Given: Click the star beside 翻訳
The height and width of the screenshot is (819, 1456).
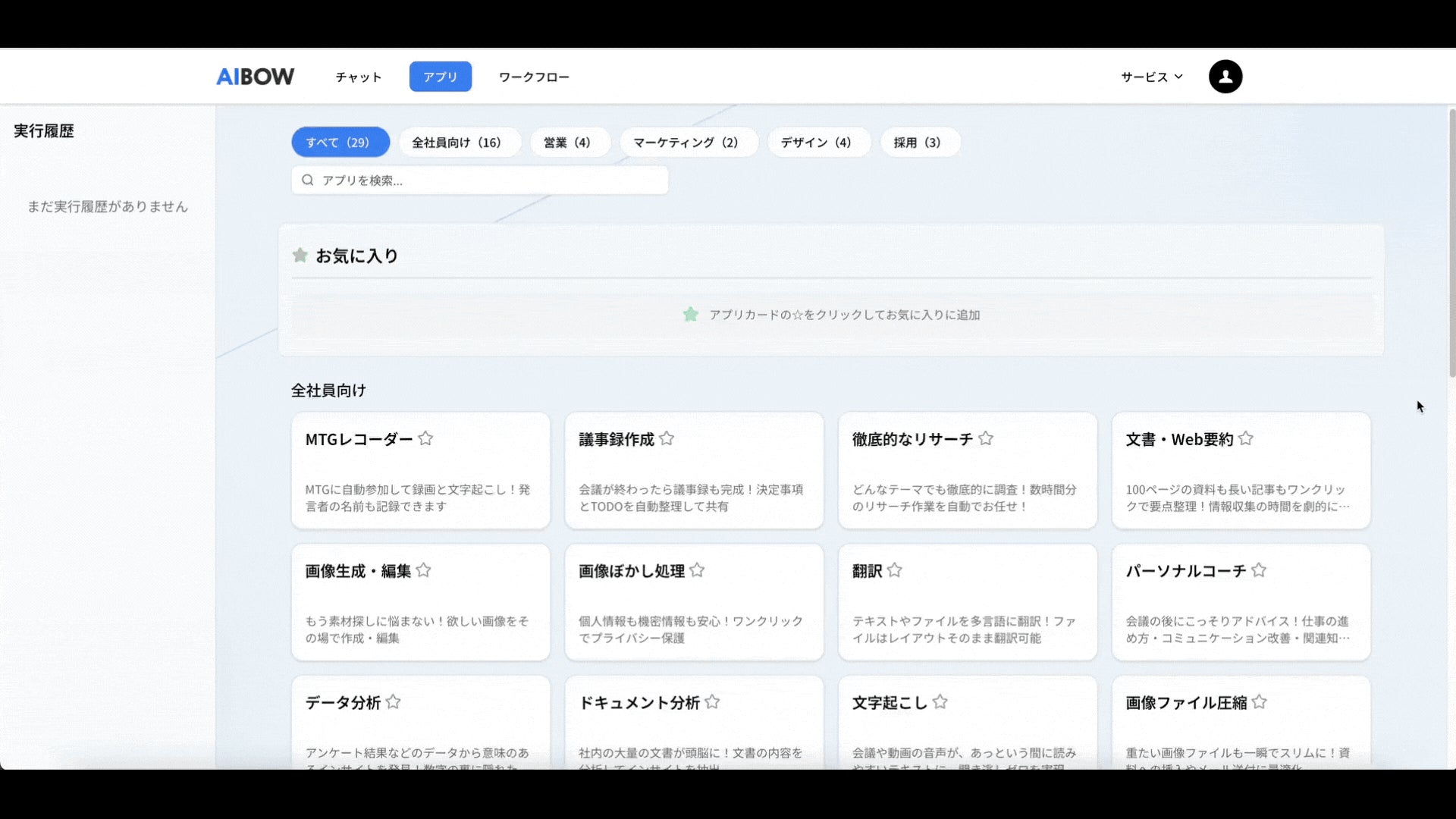Looking at the screenshot, I should [x=895, y=570].
